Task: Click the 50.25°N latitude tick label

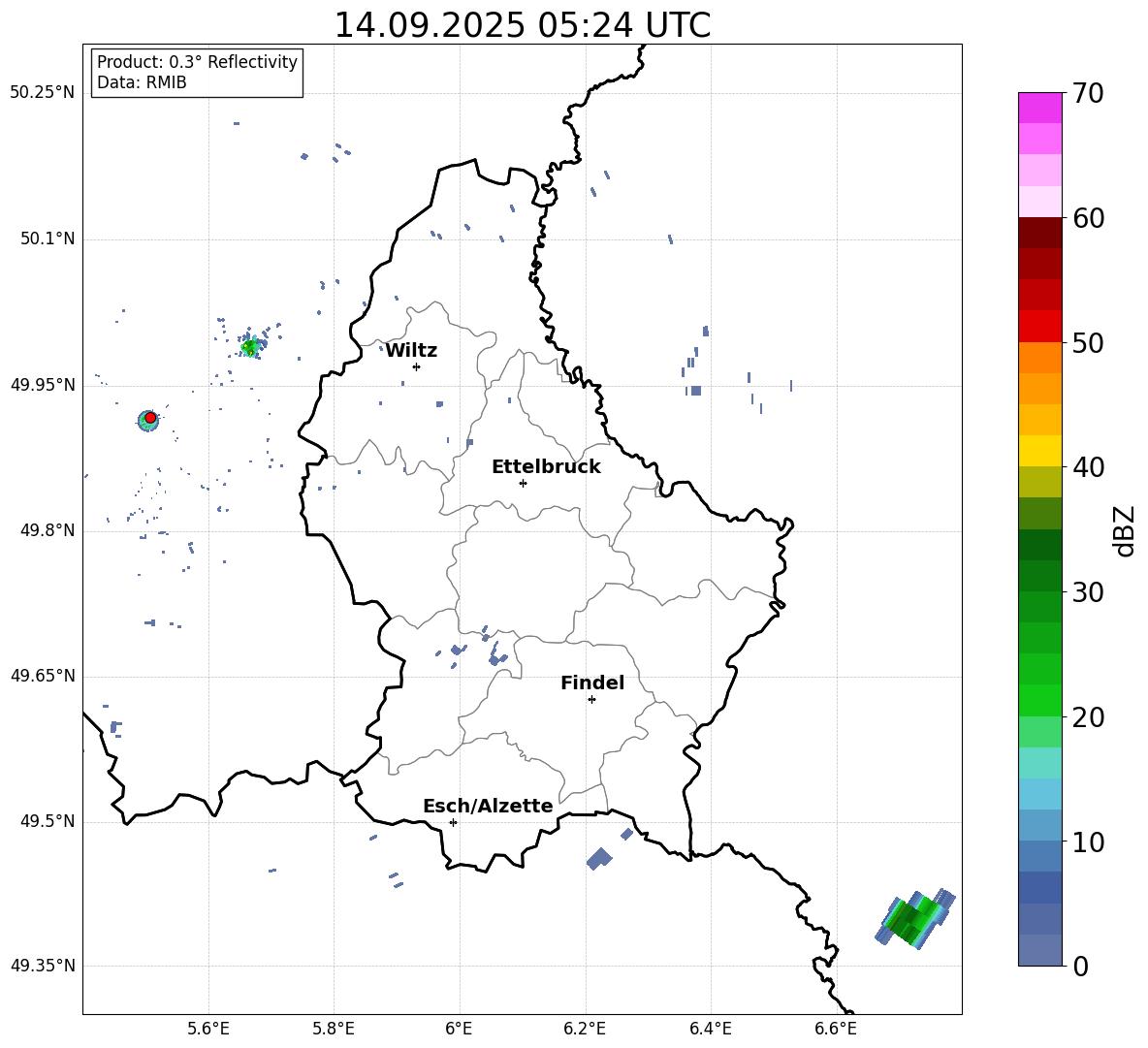Action: pyautogui.click(x=43, y=93)
